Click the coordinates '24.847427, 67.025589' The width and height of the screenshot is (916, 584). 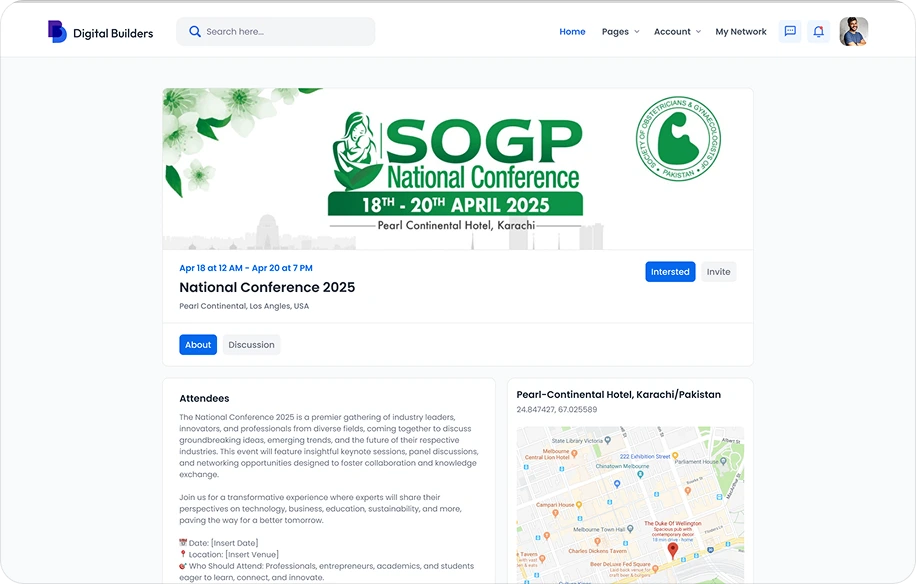pos(557,409)
